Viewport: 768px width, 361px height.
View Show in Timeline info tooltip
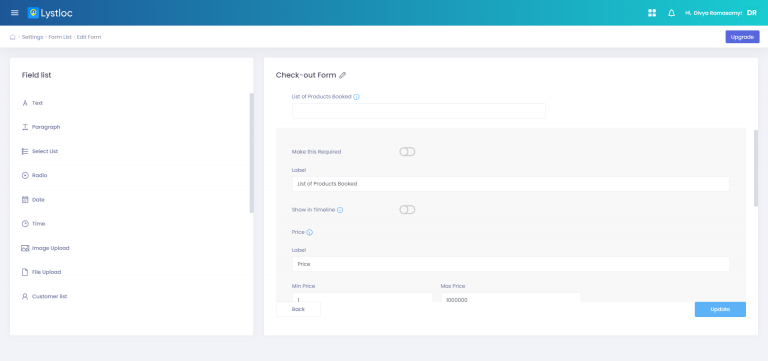pos(340,210)
